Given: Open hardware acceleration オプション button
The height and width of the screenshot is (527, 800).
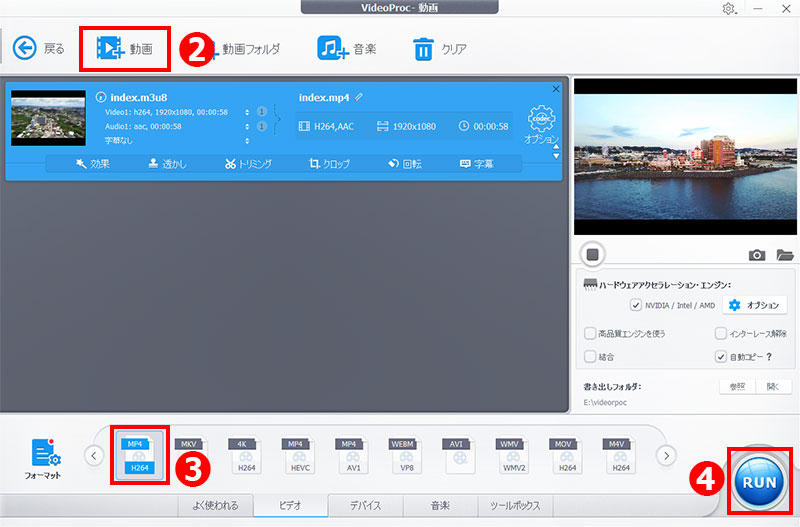Looking at the screenshot, I should point(754,305).
